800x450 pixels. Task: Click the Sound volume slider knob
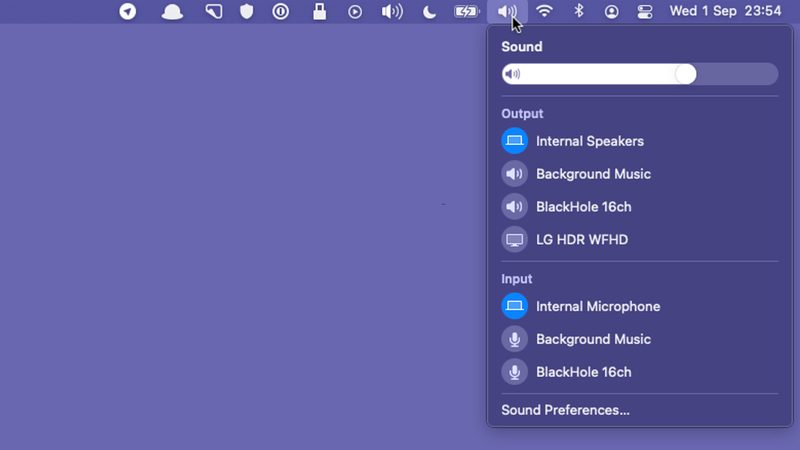pyautogui.click(x=685, y=74)
